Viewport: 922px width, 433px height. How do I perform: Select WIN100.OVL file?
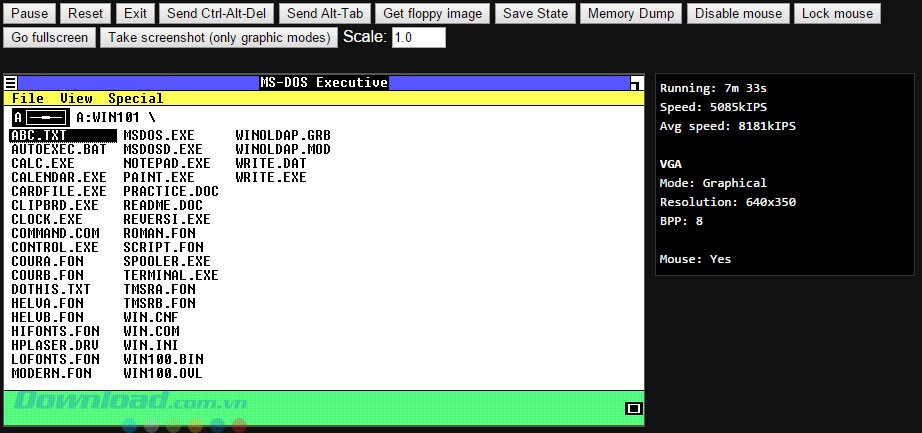[x=162, y=373]
